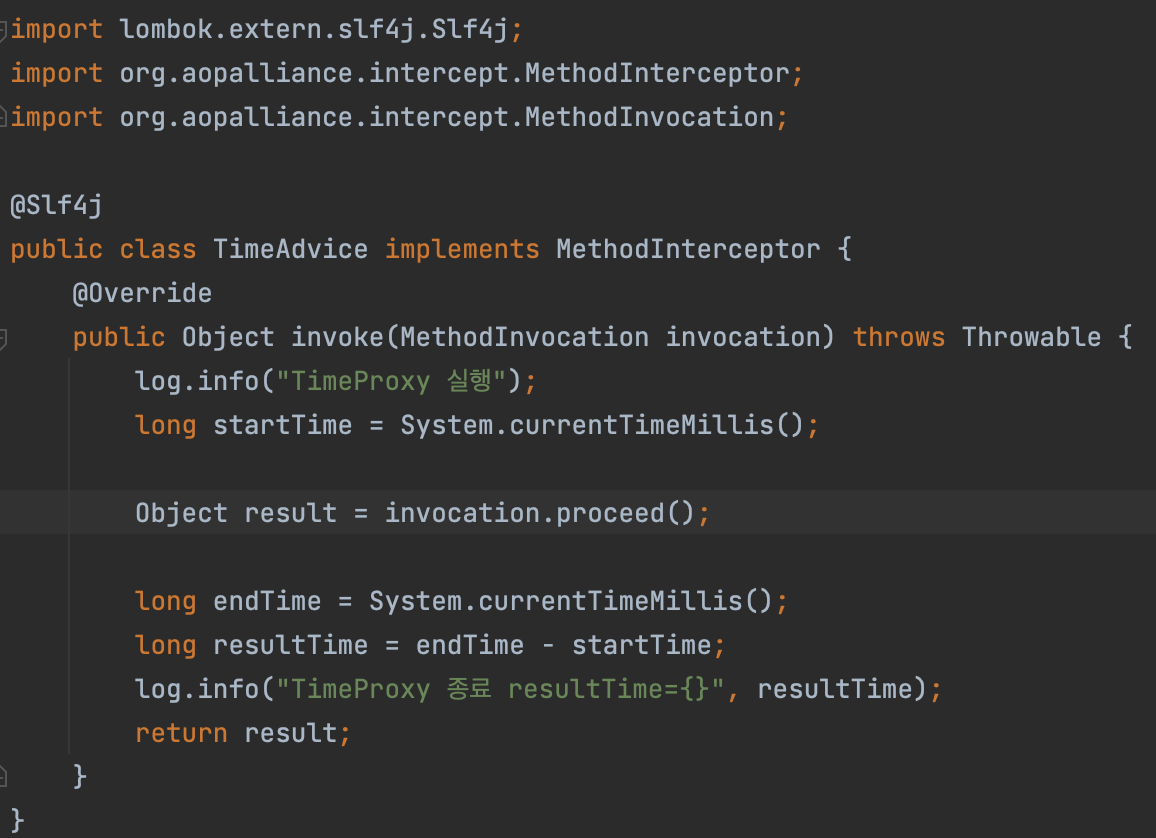Click the resultTime variable declaration
Screen dimensions: 1156x838
[290, 646]
